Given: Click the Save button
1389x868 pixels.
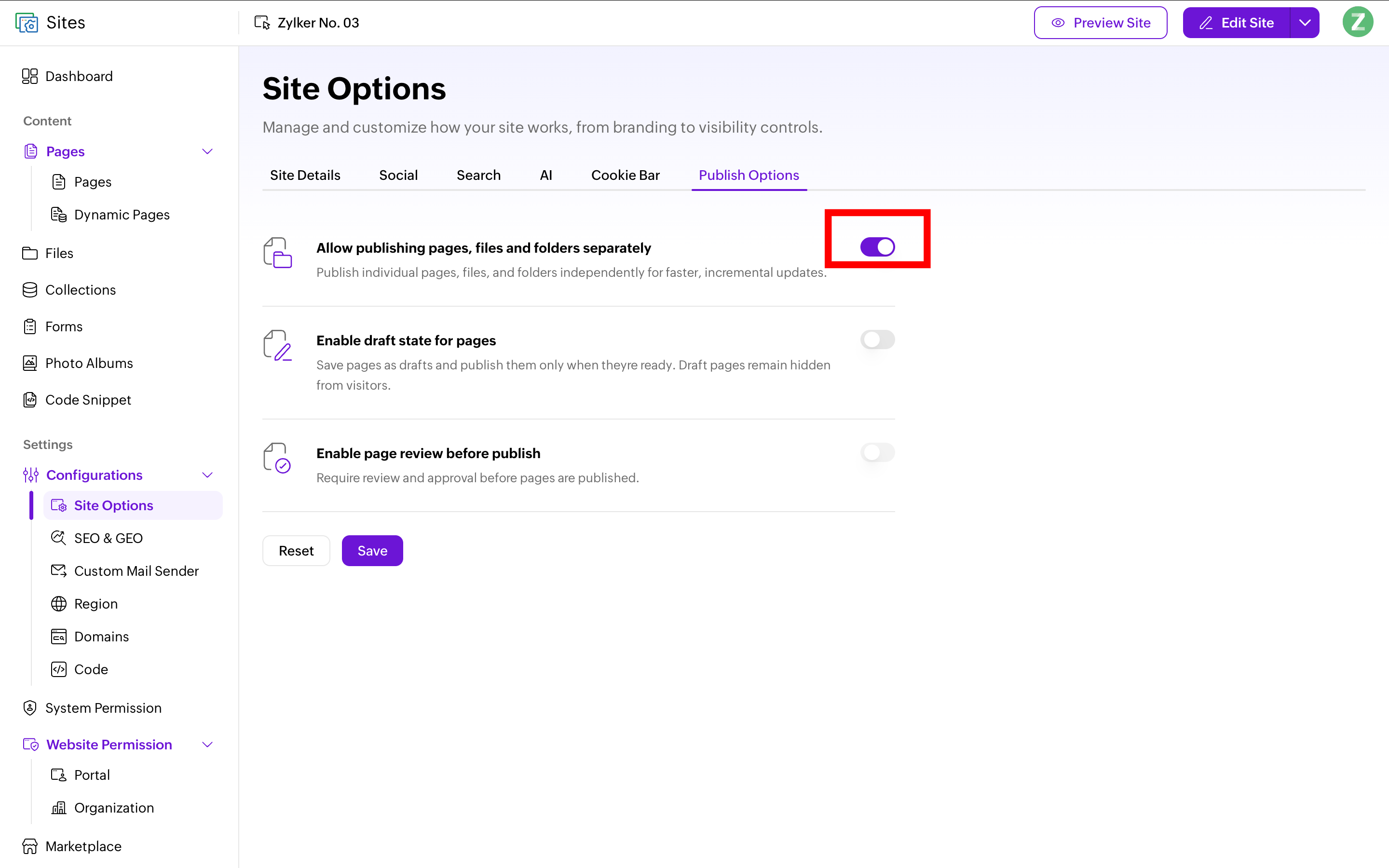Looking at the screenshot, I should tap(372, 551).
